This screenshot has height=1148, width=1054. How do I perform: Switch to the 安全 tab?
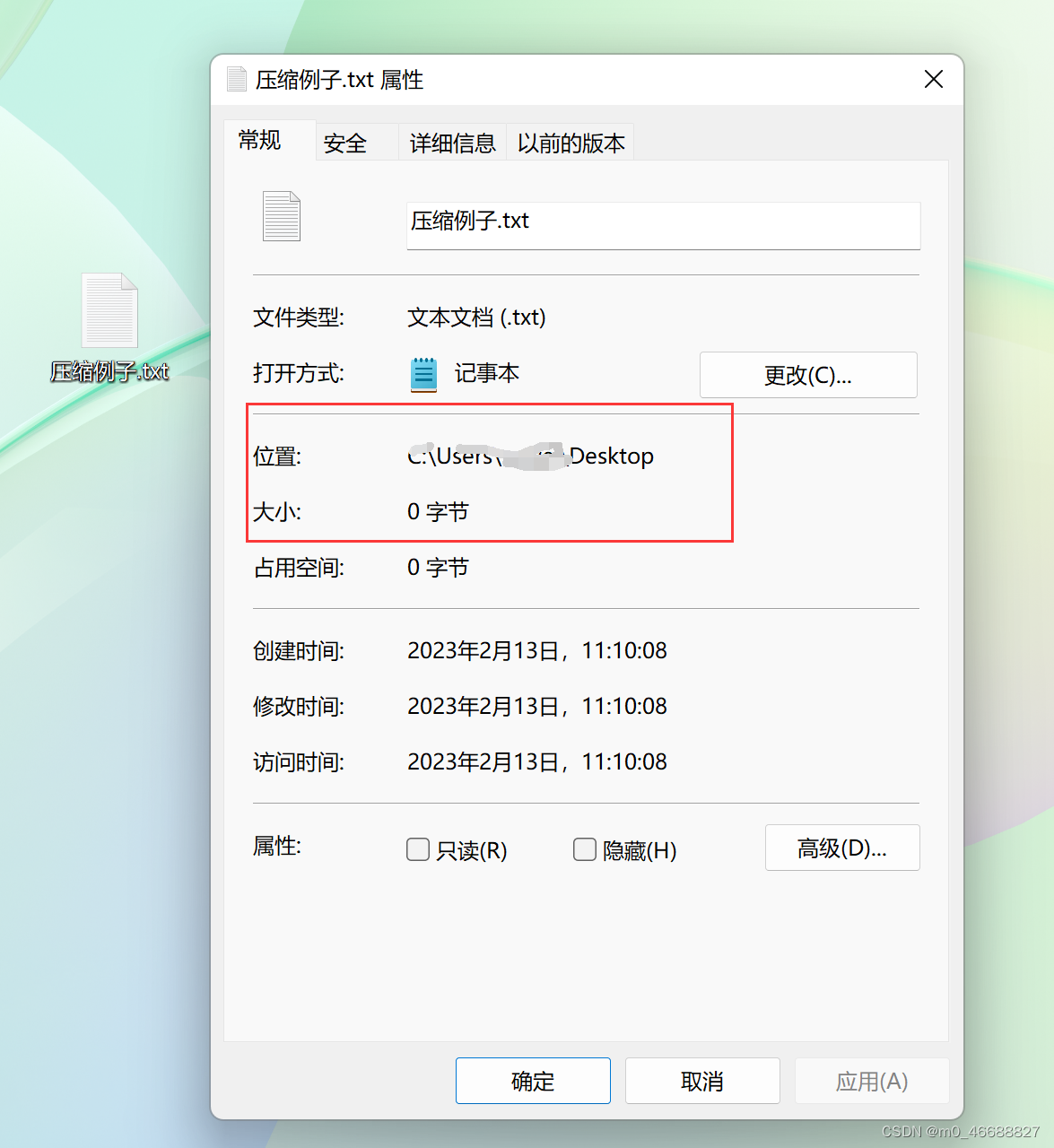[x=344, y=143]
